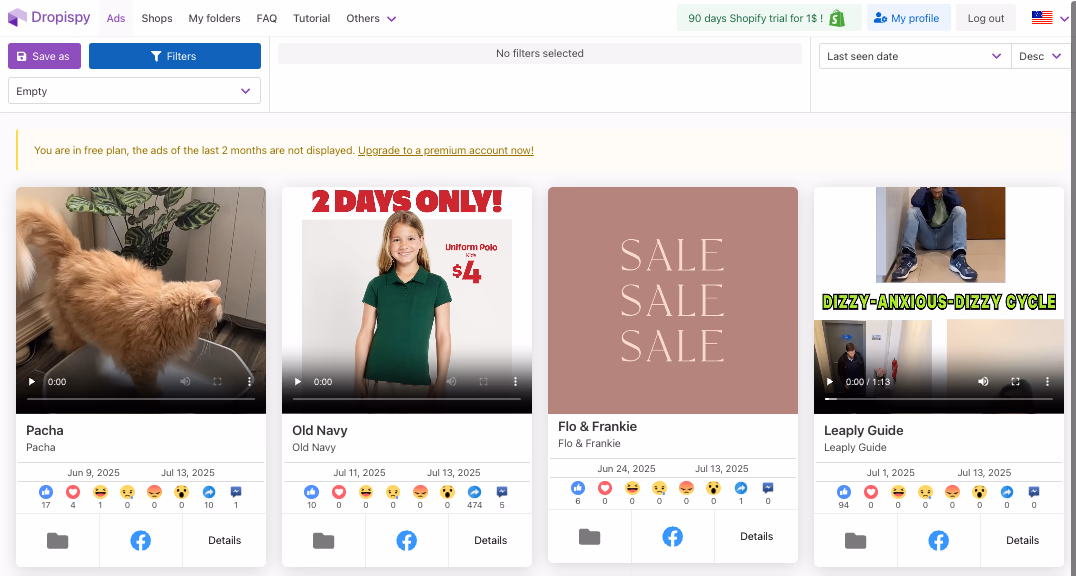This screenshot has height=576, width=1076.
Task: Click Flo & Frankie angry reaction icon
Action: coord(686,488)
